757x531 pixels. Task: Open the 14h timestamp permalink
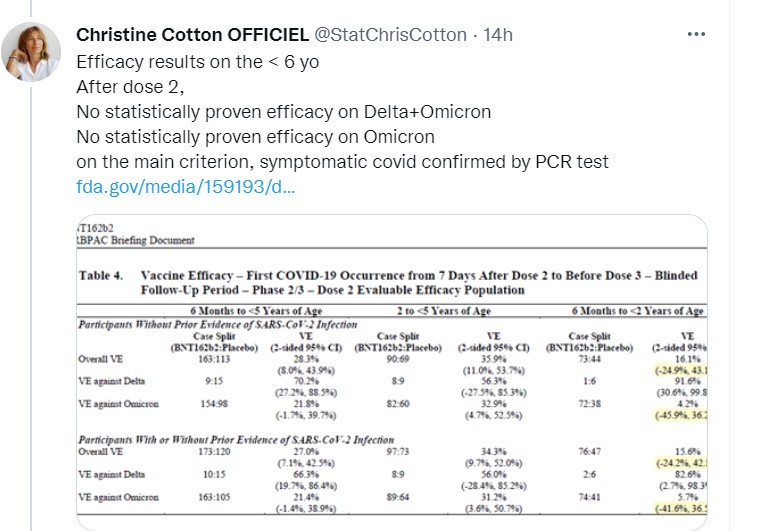coord(497,34)
